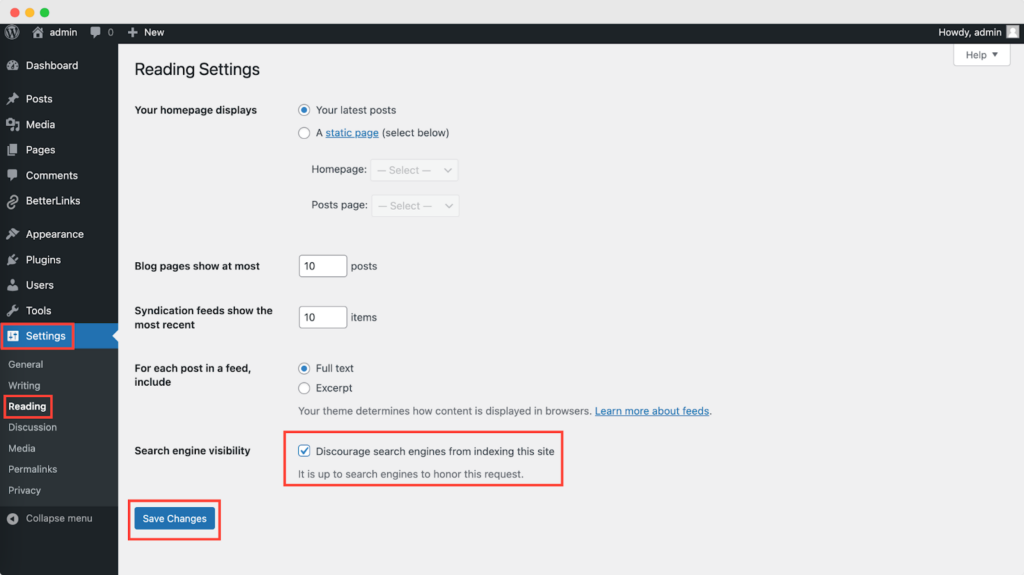Click New in the admin bar
Image resolution: width=1024 pixels, height=575 pixels.
(x=154, y=32)
